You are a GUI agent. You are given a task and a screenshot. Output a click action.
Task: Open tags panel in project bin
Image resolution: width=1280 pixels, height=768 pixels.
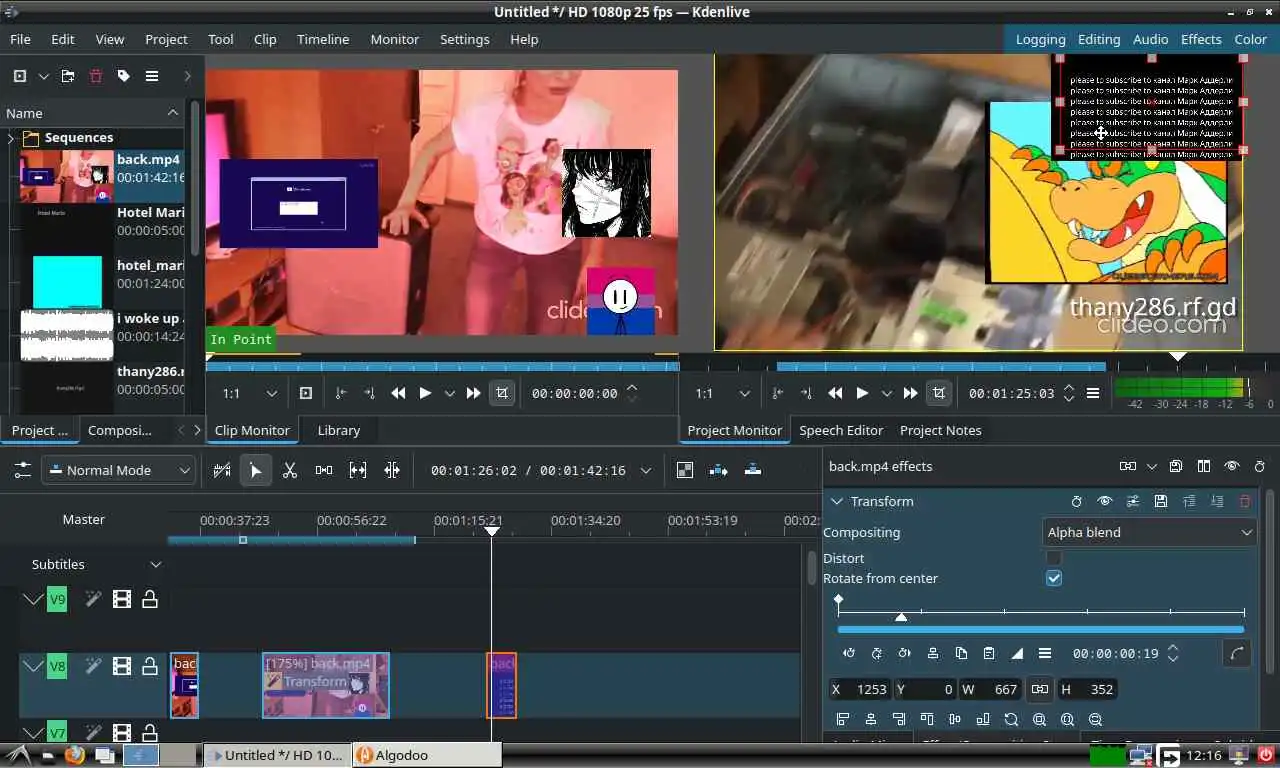(x=124, y=76)
